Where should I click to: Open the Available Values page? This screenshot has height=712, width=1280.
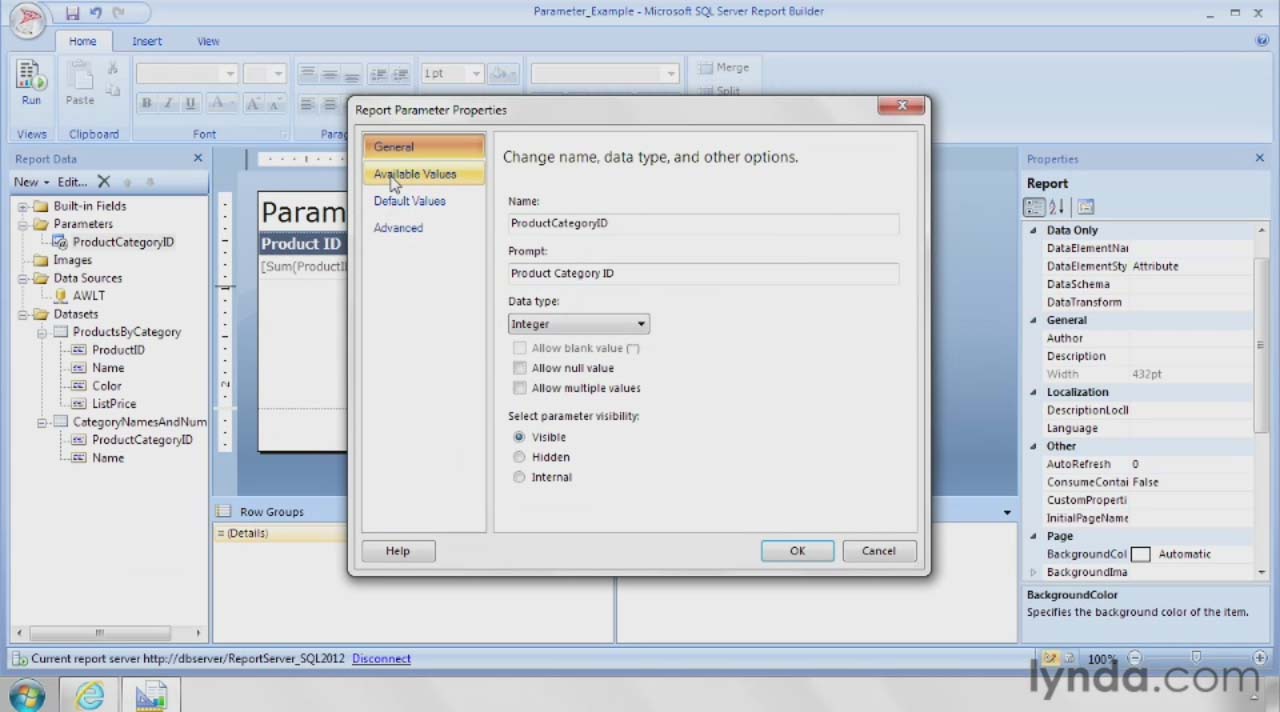coord(424,174)
